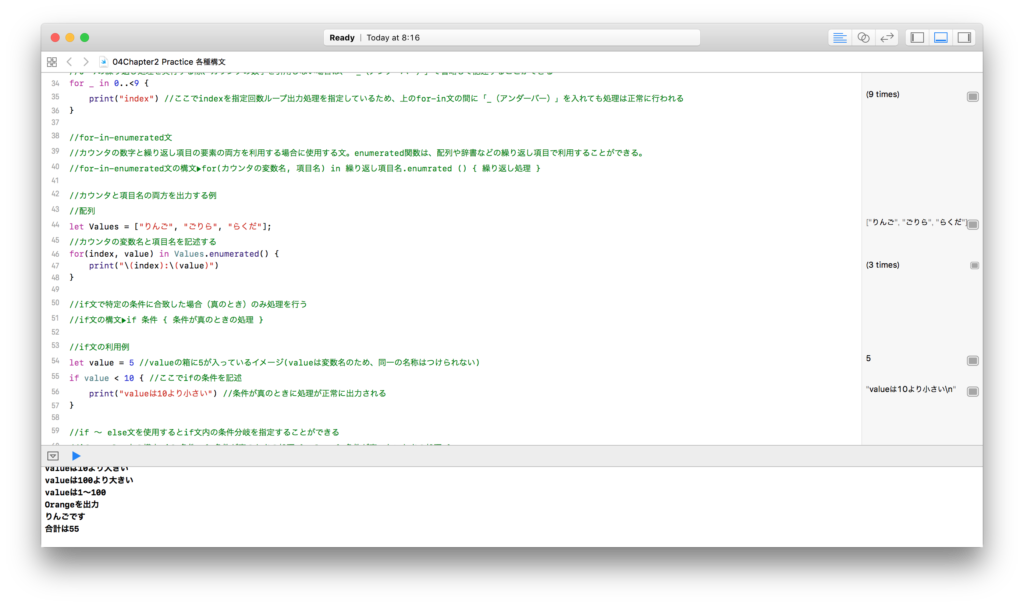Image resolution: width=1024 pixels, height=606 pixels.
Task: Show result for "valueは10より小さい" output
Action: tap(973, 391)
